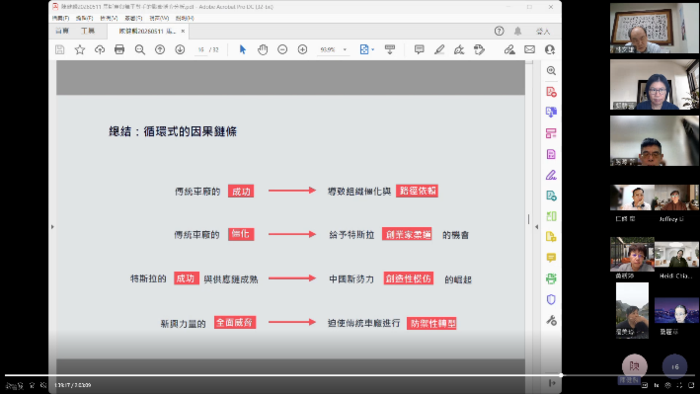Open the 檢視(V) menu
700x394 pixels.
tap(109, 18)
